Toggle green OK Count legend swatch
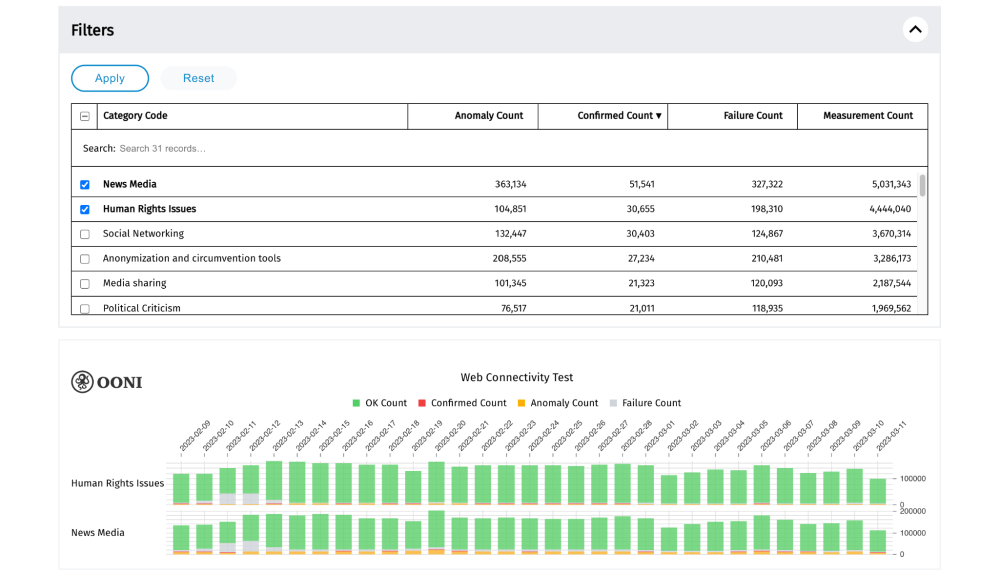The image size is (1000, 576). coord(356,403)
